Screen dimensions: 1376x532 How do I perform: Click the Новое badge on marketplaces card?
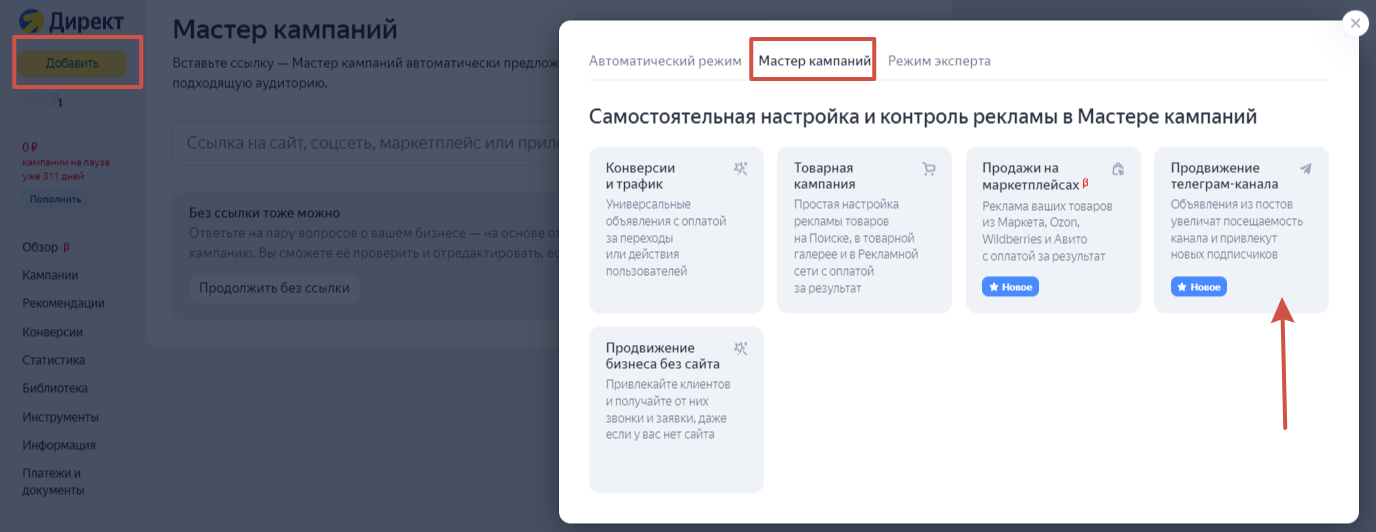[1010, 287]
